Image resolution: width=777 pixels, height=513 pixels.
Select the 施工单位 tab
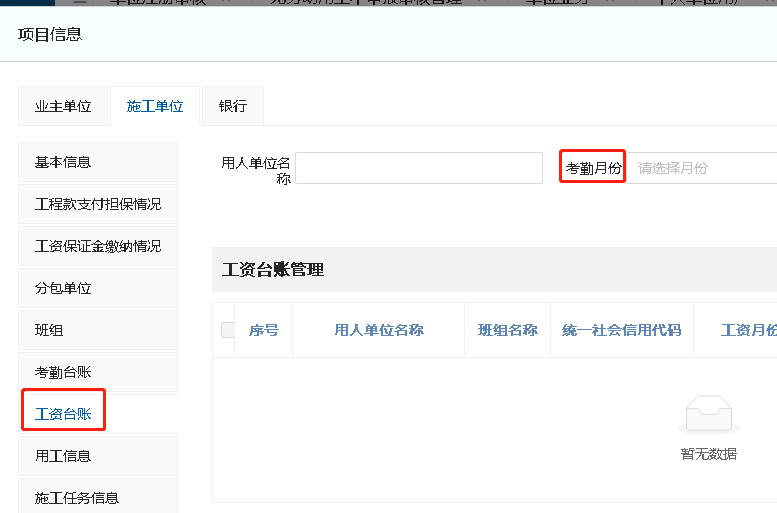click(x=155, y=106)
